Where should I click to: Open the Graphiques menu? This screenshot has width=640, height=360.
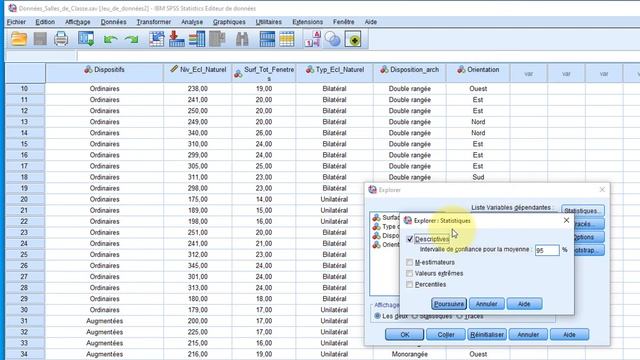[x=229, y=22]
